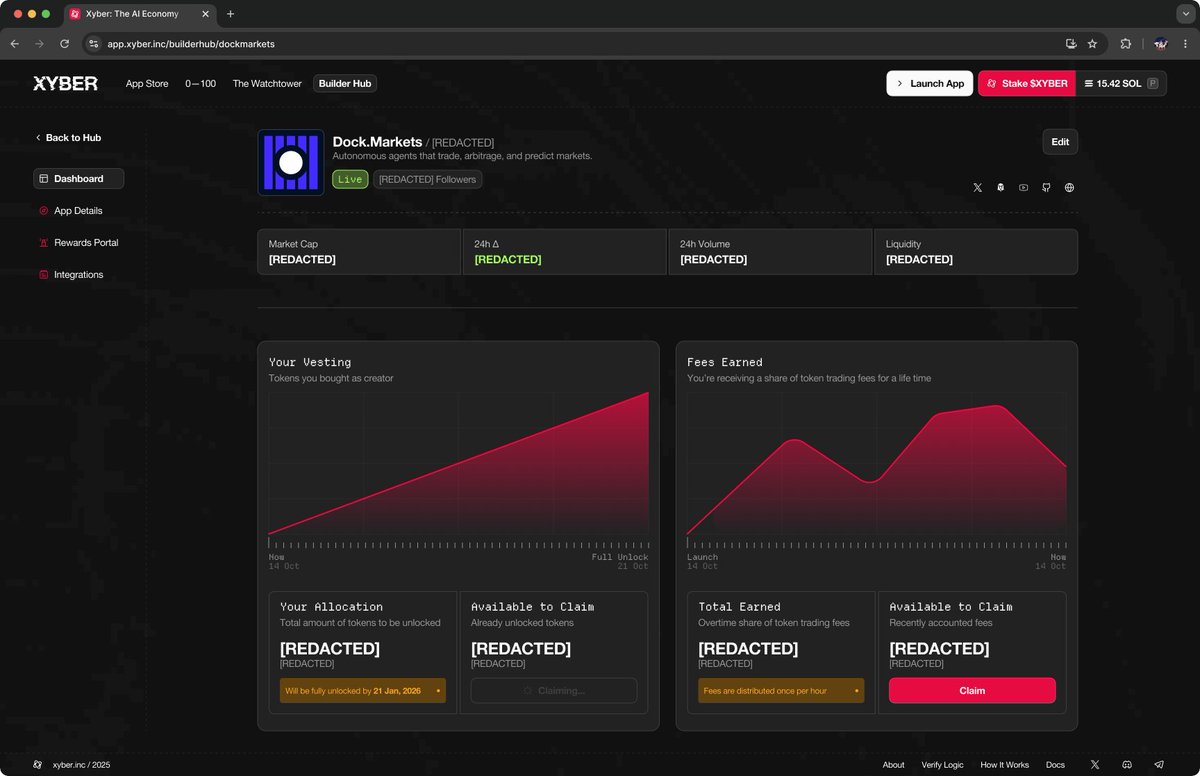Open the footer X social icon
This screenshot has width=1200, height=776.
coord(1095,765)
